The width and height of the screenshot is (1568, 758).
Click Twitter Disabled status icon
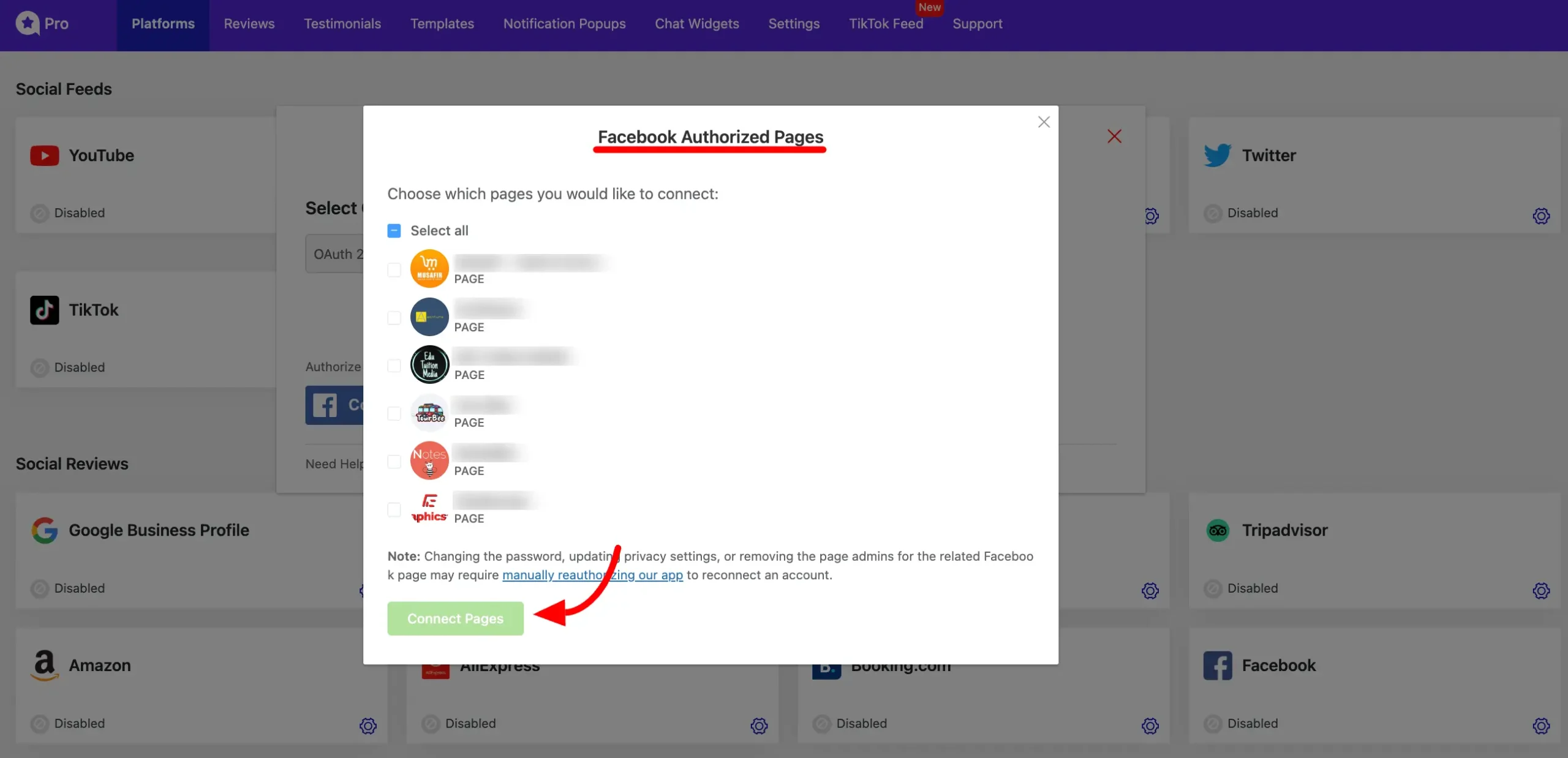[1213, 213]
